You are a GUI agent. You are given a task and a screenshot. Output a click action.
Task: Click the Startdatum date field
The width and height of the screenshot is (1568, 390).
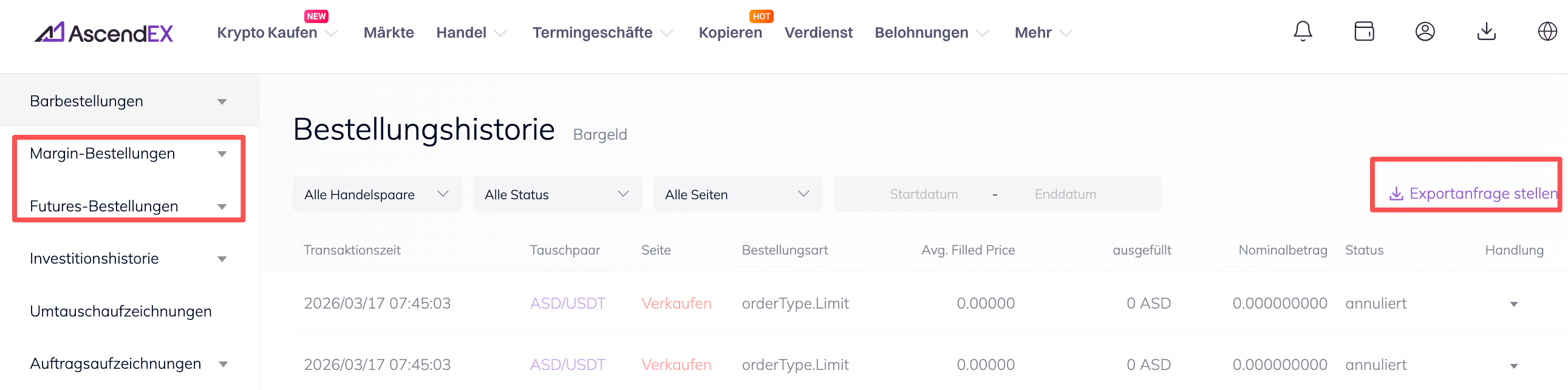pyautogui.click(x=924, y=194)
